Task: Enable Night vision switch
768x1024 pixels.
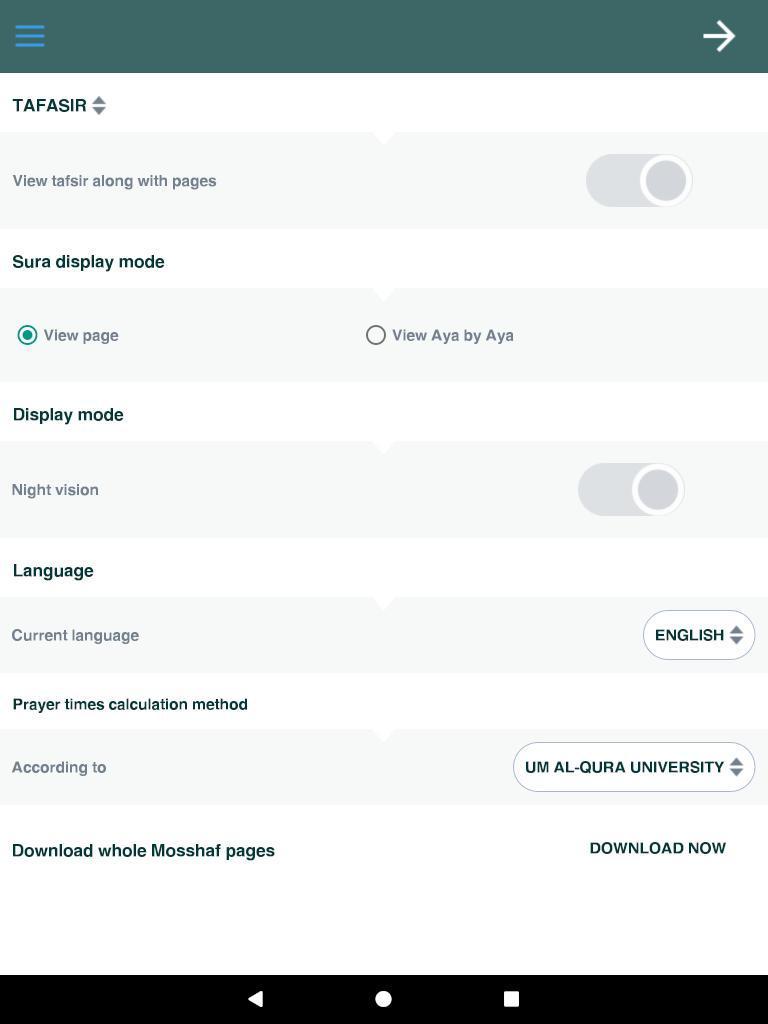Action: pyautogui.click(x=631, y=490)
